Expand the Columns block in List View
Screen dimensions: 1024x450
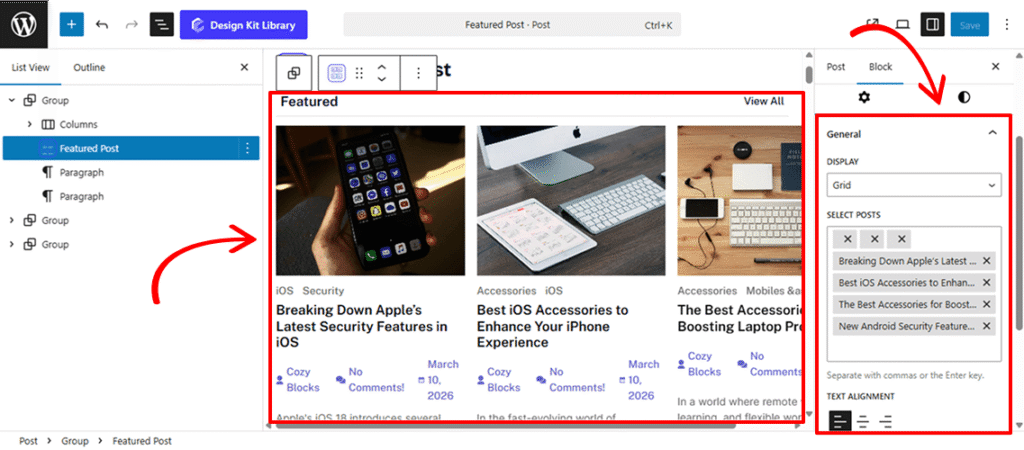click(x=30, y=125)
